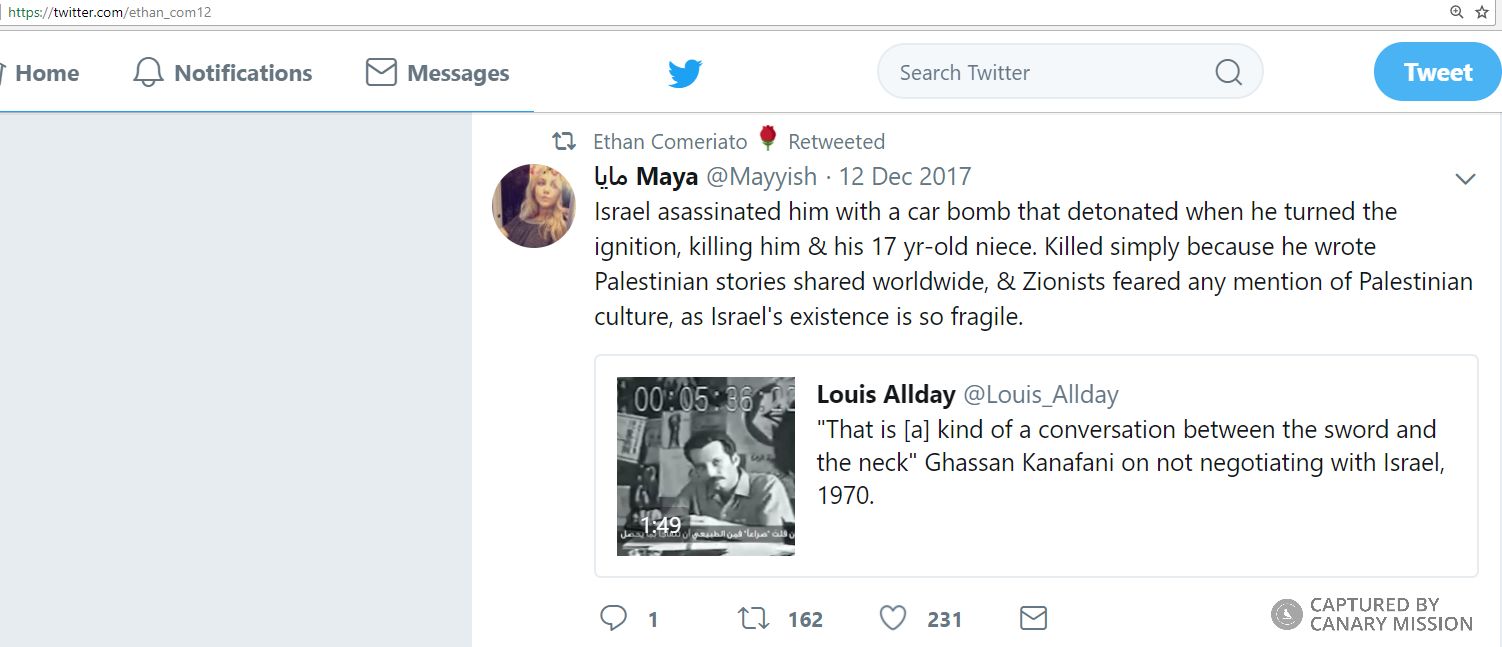Image resolution: width=1502 pixels, height=647 pixels.
Task: Open the 12 Dec 2017 timestamp
Action: point(905,177)
